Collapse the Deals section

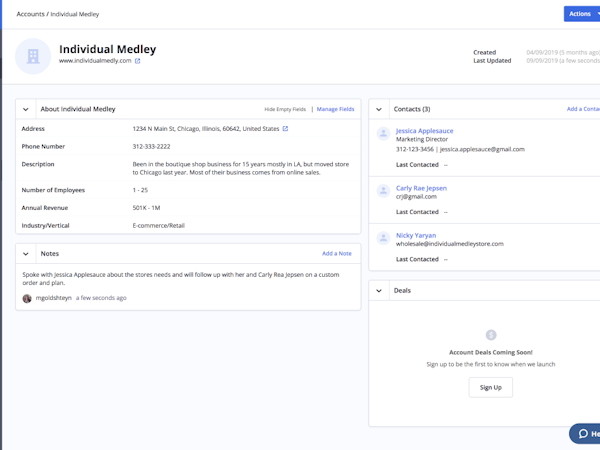[379, 291]
